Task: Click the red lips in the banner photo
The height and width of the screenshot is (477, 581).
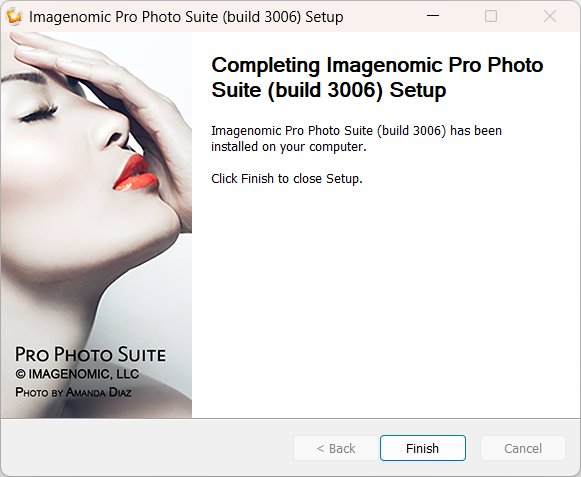Action: pos(136,173)
